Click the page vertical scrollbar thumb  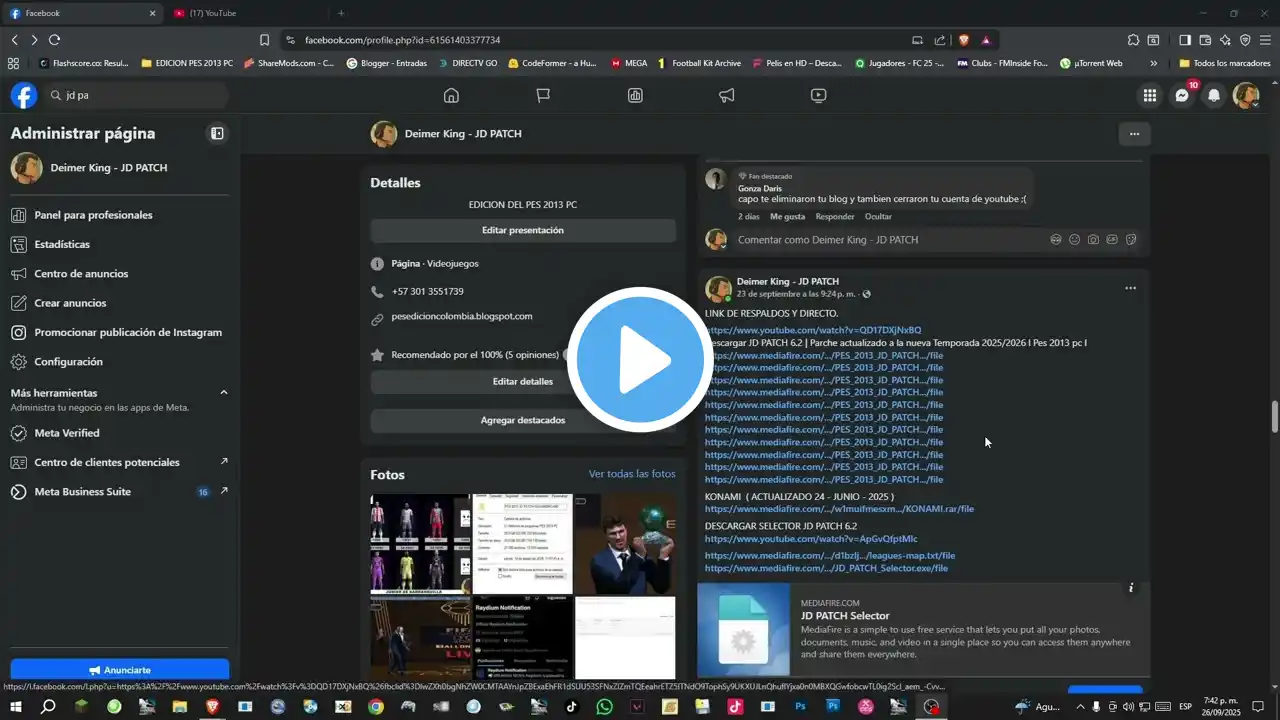click(x=1275, y=417)
